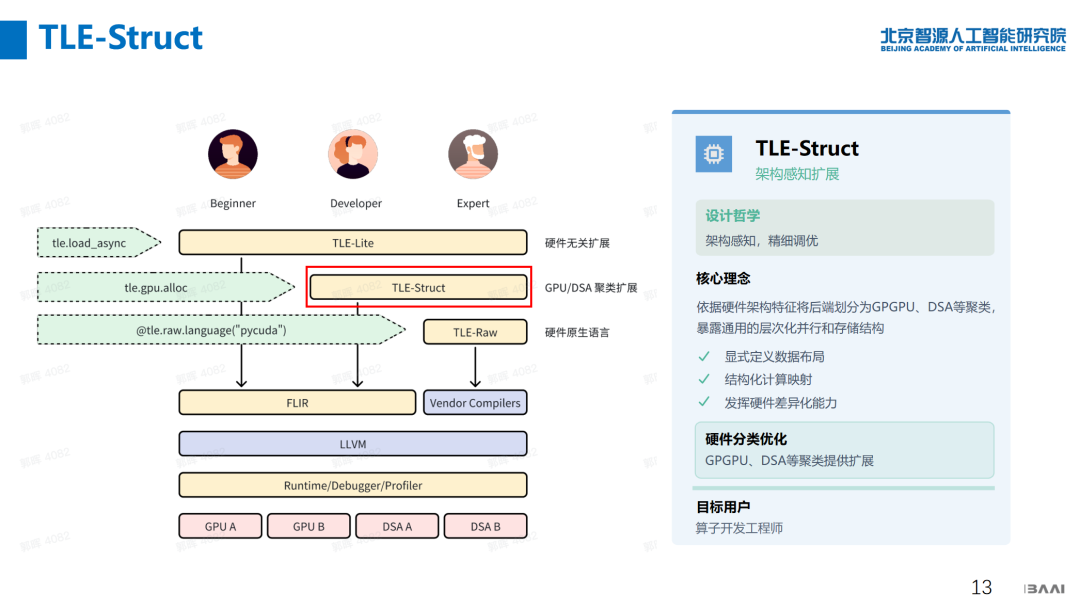Click the Developer label text

[355, 203]
